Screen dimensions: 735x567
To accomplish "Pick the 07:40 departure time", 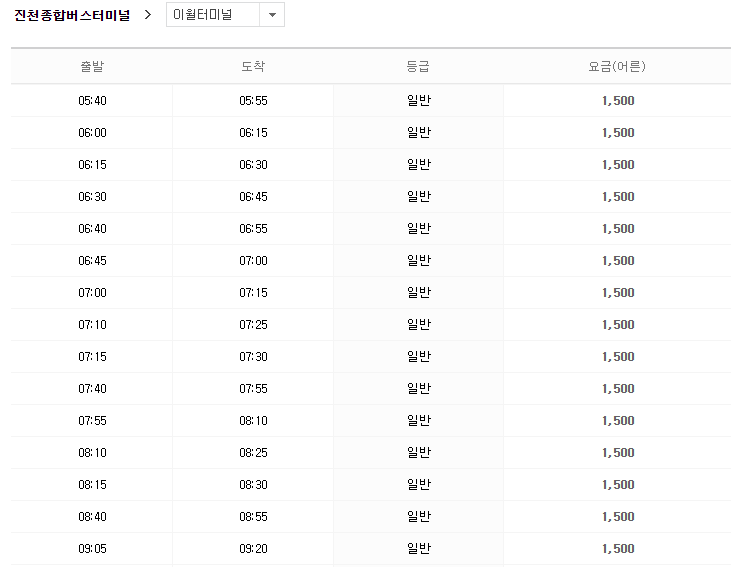I will coord(92,389).
